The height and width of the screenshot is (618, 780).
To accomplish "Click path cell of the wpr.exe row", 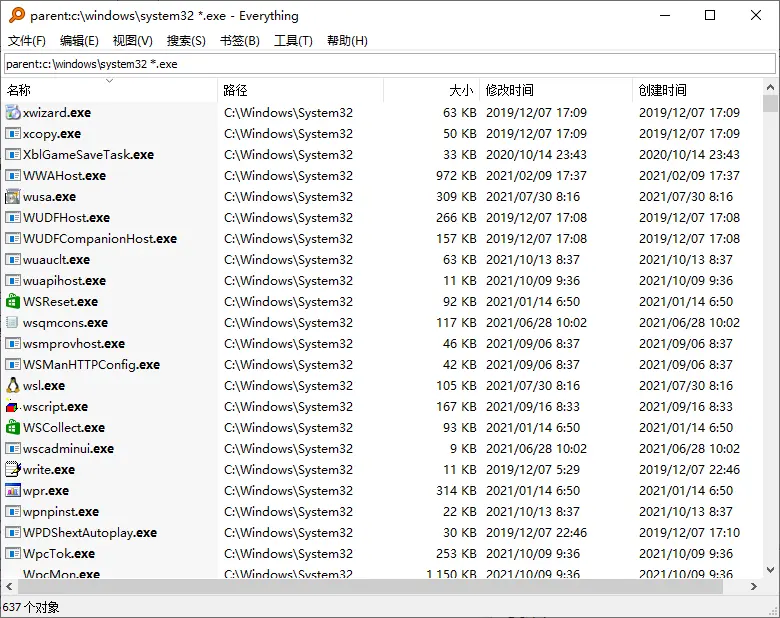I will pyautogui.click(x=289, y=491).
